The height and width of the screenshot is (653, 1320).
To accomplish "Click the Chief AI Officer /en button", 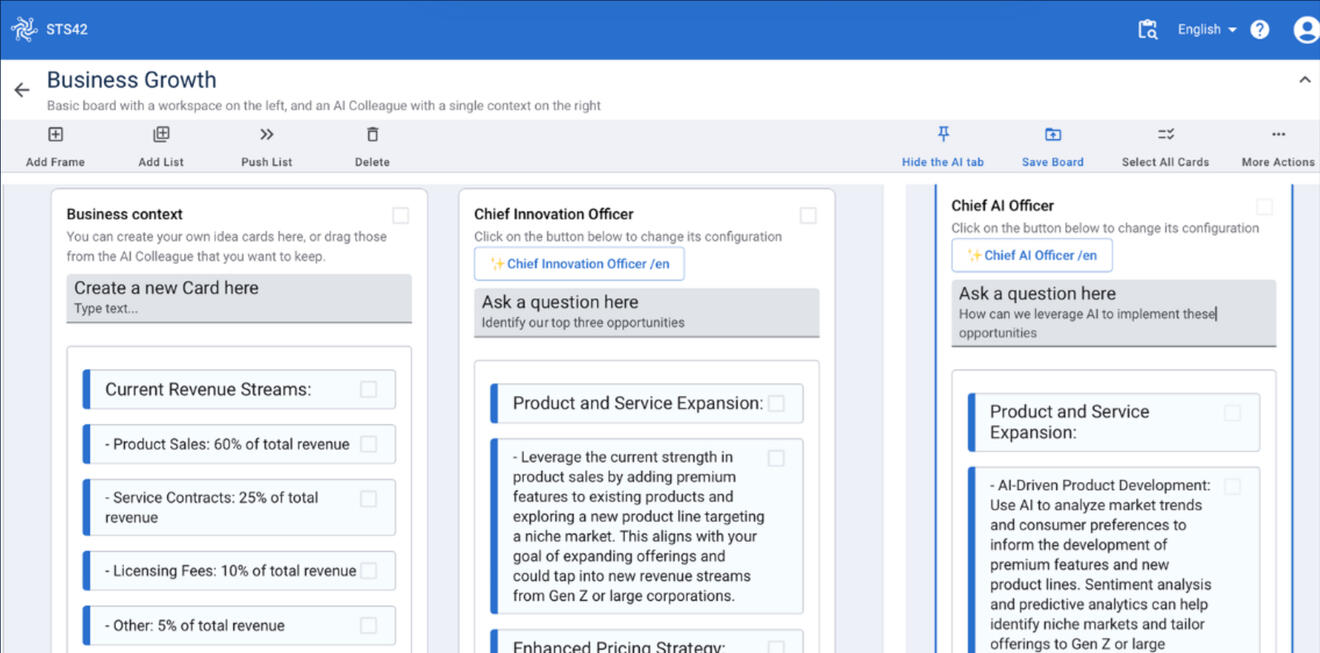I will 1031,255.
